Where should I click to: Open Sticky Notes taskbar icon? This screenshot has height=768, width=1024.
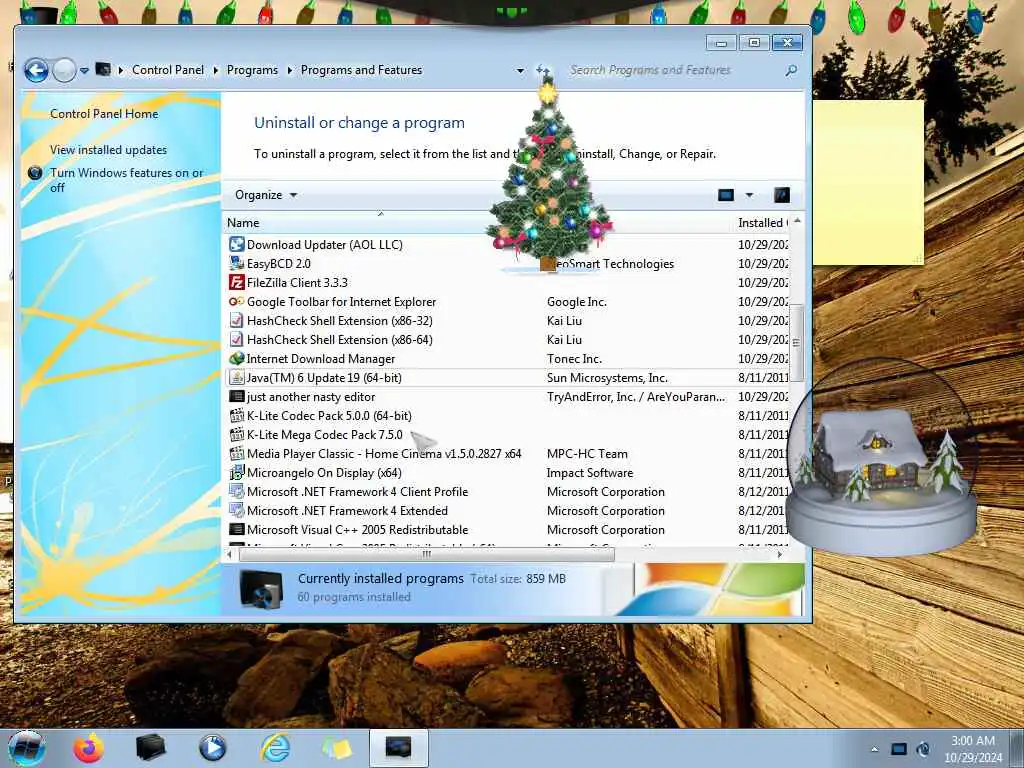(x=337, y=748)
